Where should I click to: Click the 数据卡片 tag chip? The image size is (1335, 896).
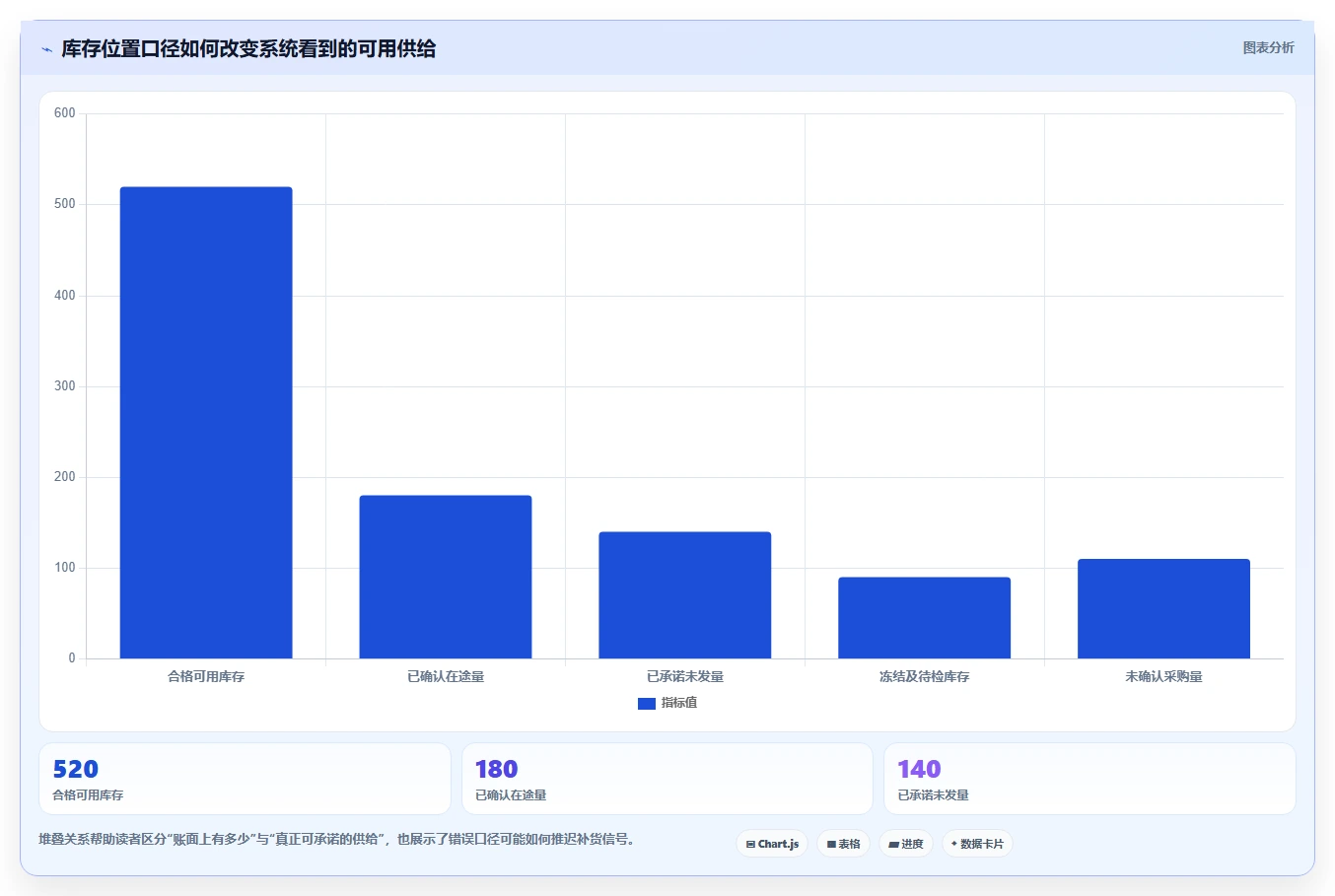pos(977,844)
